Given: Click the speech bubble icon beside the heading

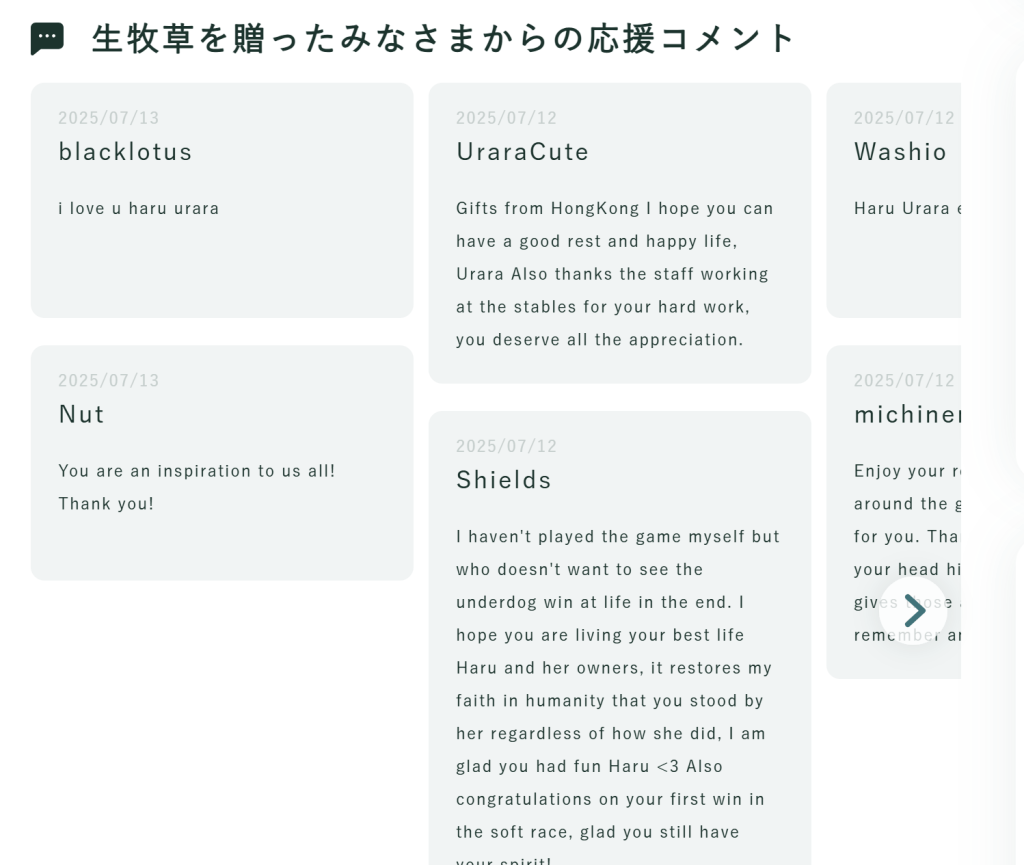Looking at the screenshot, I should [x=44, y=37].
